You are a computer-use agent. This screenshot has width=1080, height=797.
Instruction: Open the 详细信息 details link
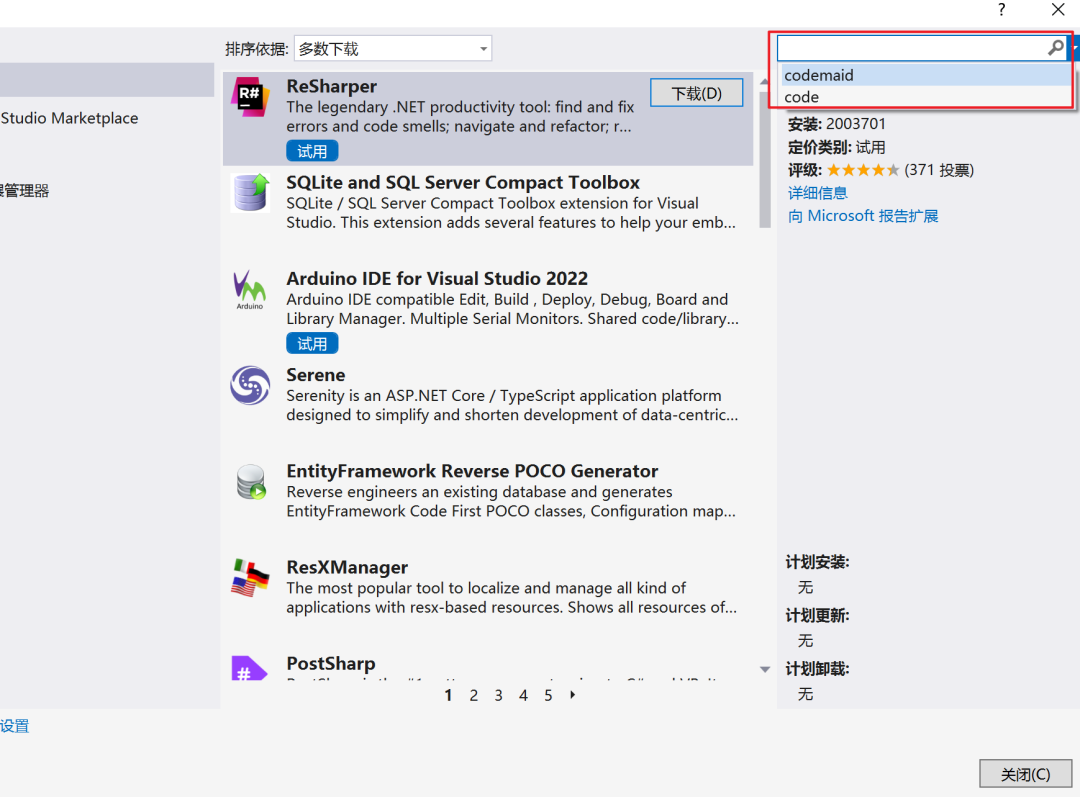tap(818, 193)
